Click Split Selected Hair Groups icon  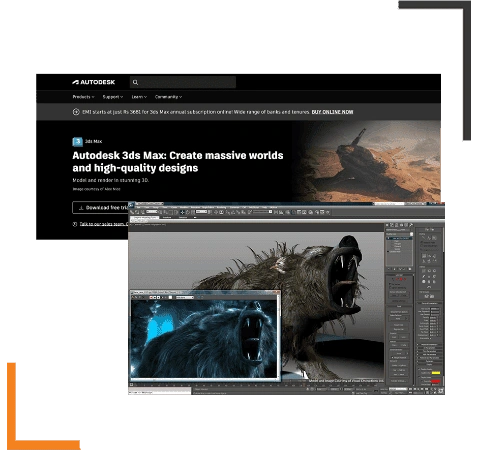coord(426,296)
